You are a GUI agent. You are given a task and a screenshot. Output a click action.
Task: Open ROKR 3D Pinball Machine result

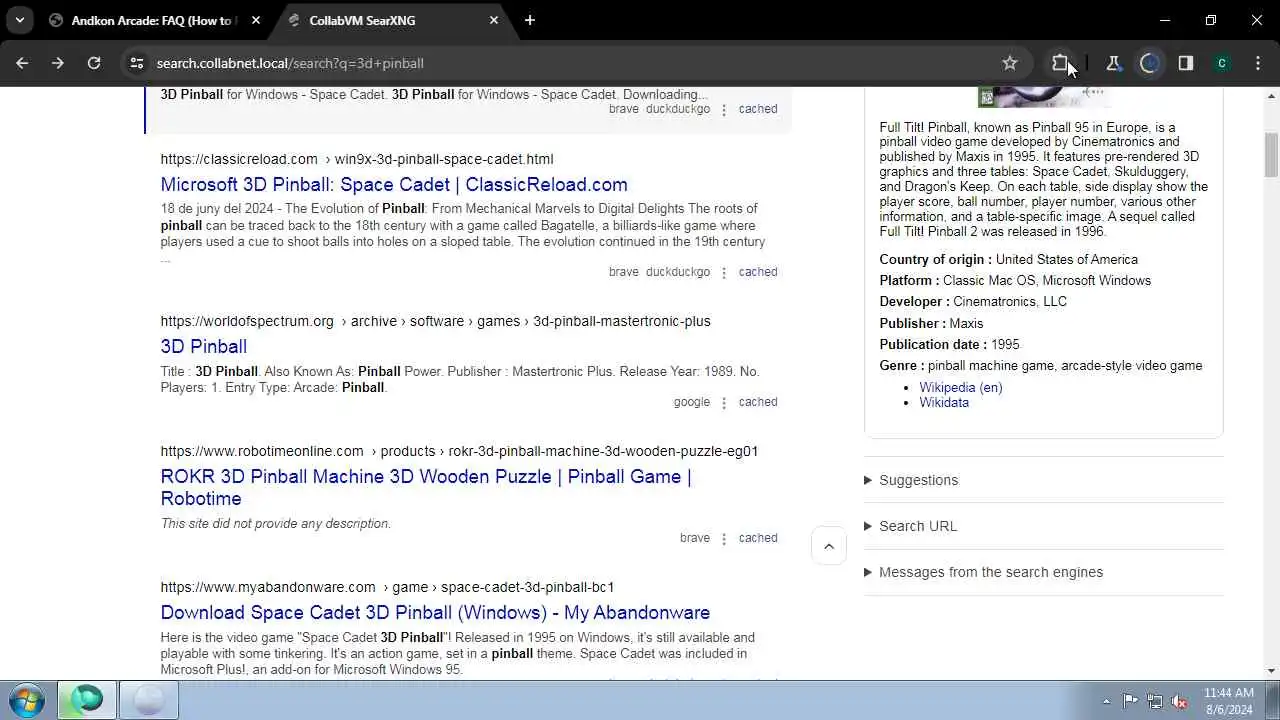pos(426,487)
